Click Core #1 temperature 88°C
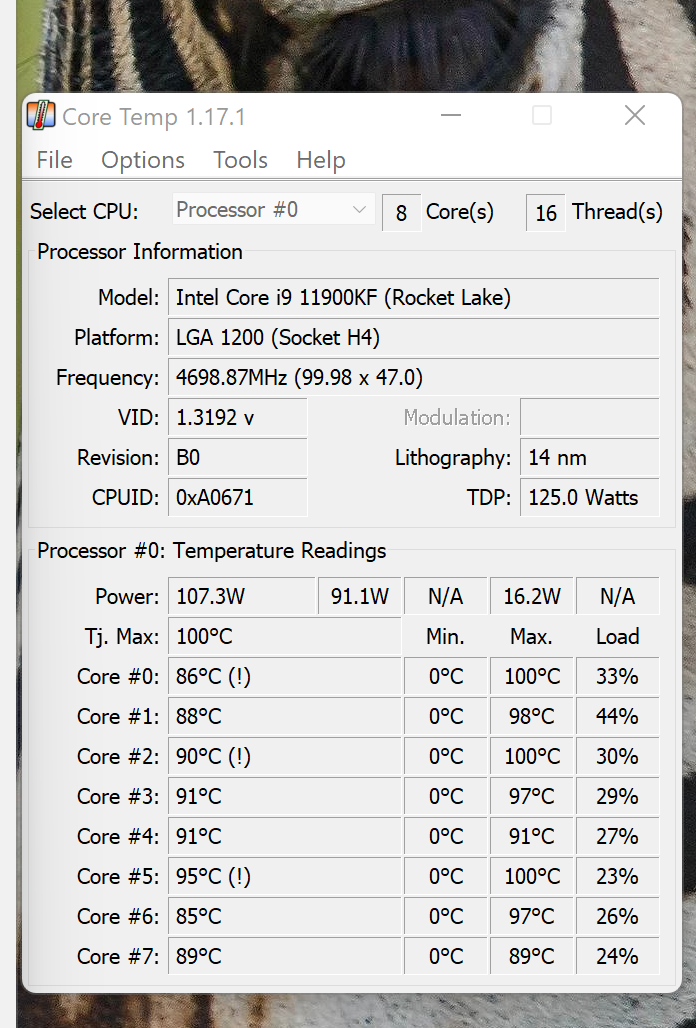 284,717
